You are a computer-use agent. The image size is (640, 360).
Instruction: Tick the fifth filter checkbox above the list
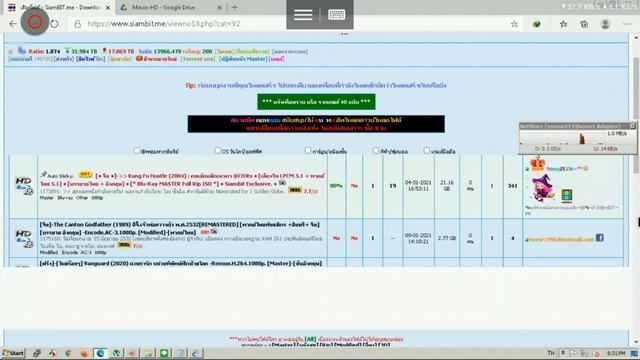pyautogui.click(x=427, y=151)
